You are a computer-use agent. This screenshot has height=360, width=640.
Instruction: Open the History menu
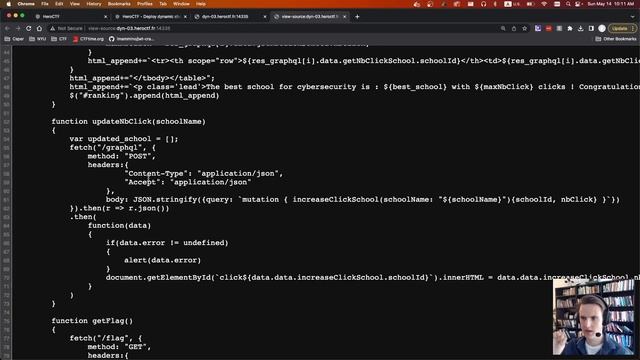click(x=93, y=4)
